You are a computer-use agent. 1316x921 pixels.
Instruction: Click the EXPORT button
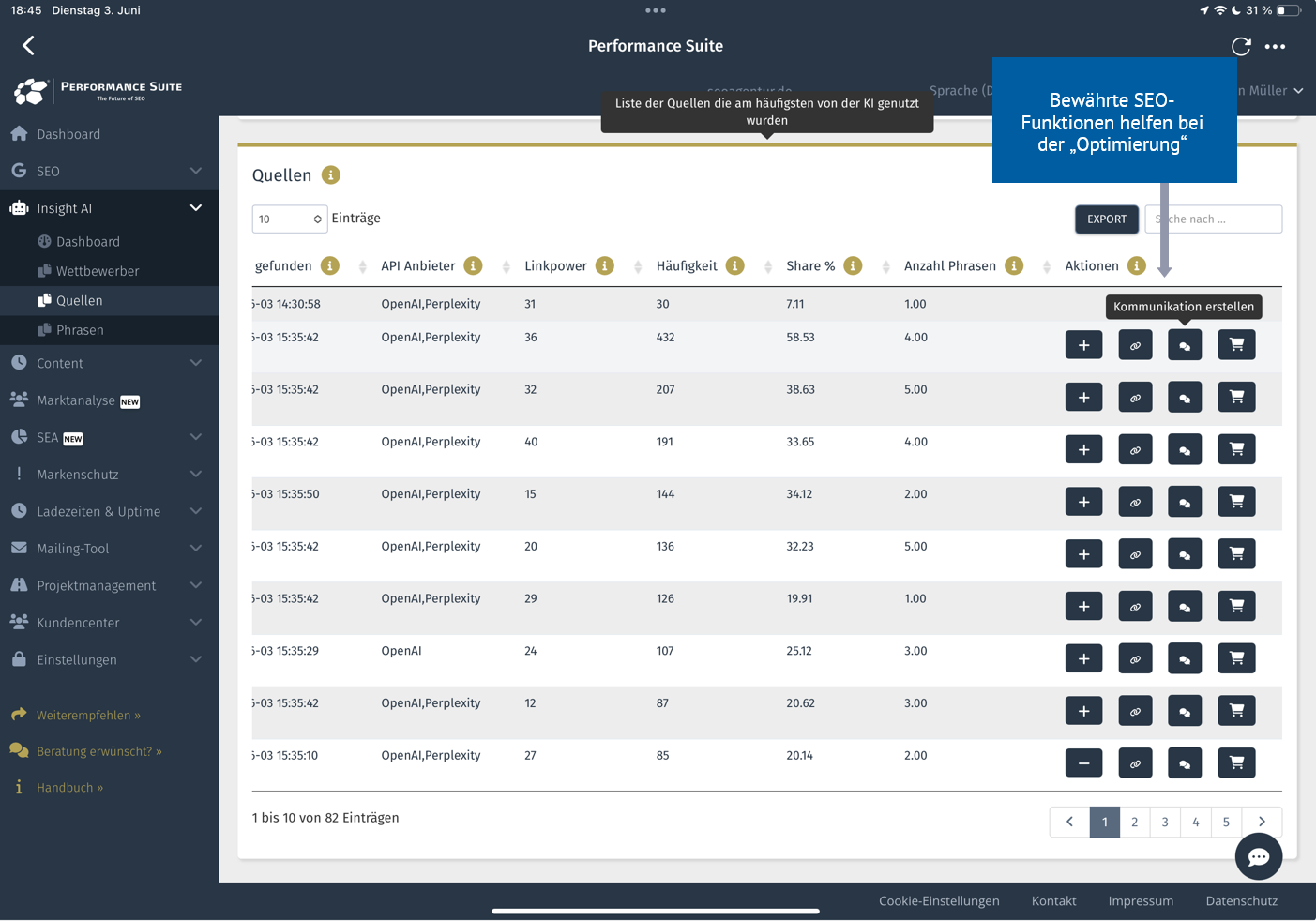click(x=1107, y=219)
